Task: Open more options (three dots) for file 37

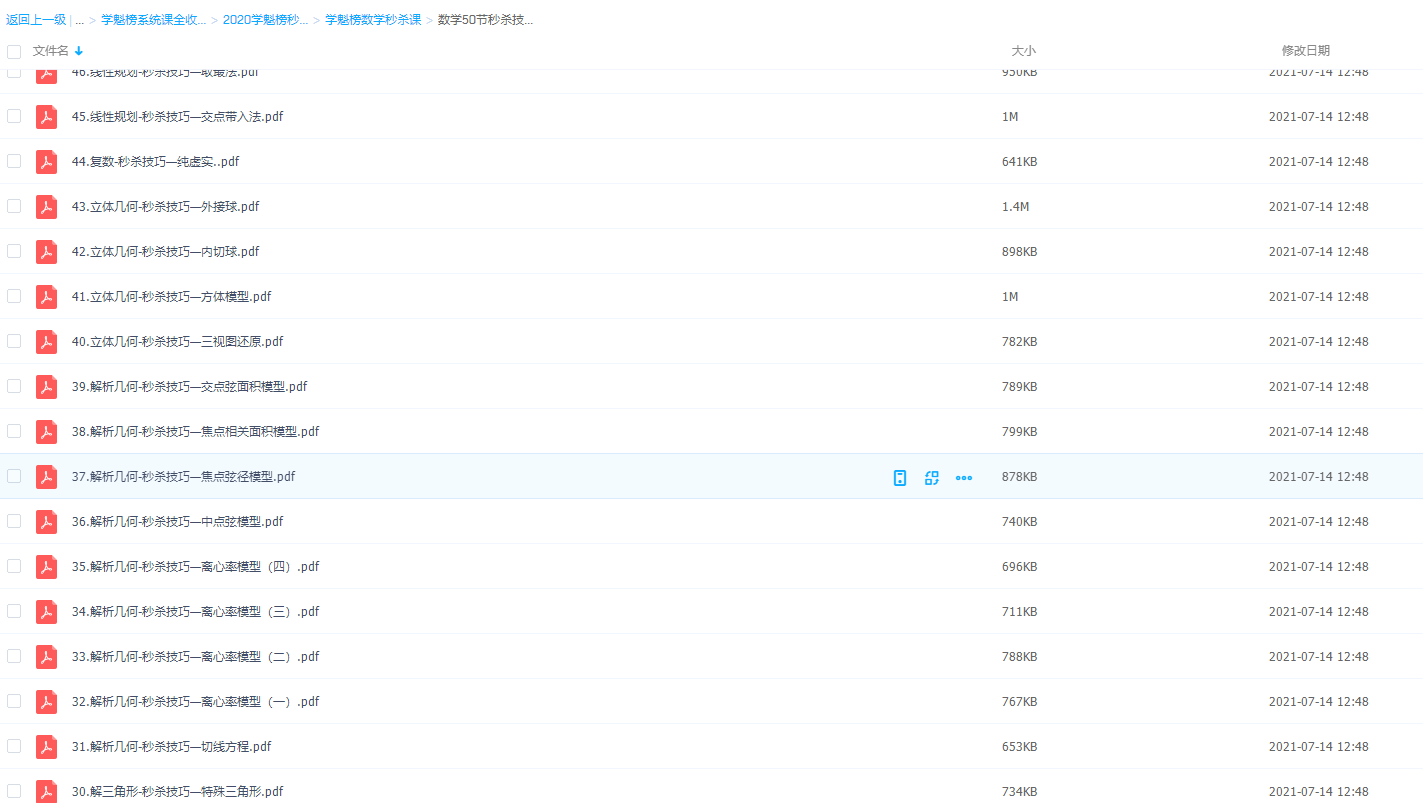Action: (964, 478)
